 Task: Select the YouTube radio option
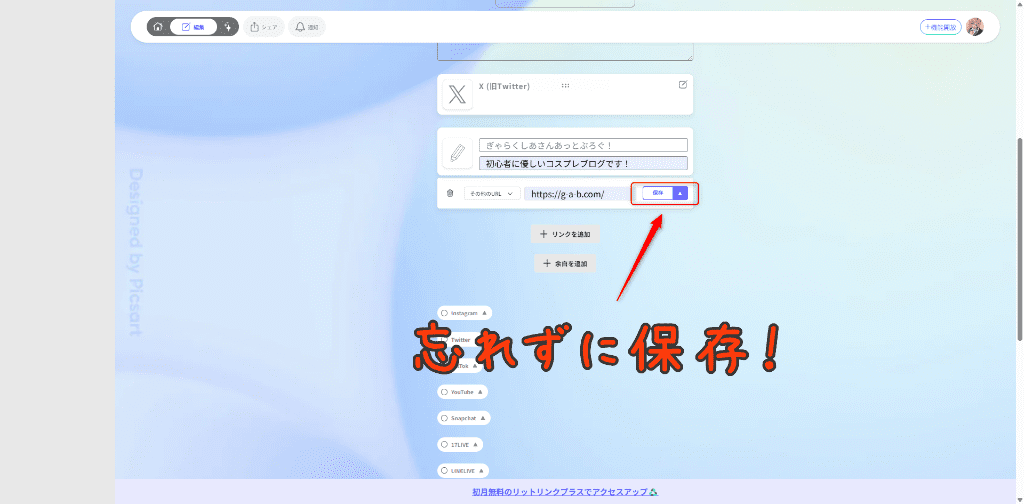coord(444,392)
